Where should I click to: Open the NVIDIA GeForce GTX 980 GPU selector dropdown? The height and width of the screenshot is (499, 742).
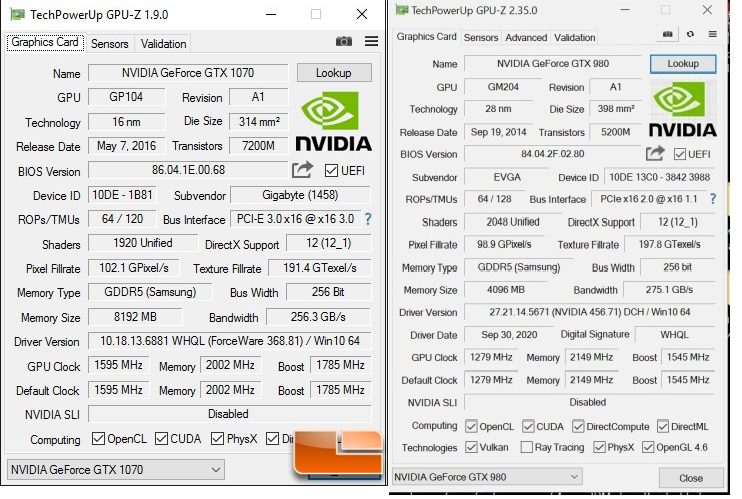[x=487, y=477]
